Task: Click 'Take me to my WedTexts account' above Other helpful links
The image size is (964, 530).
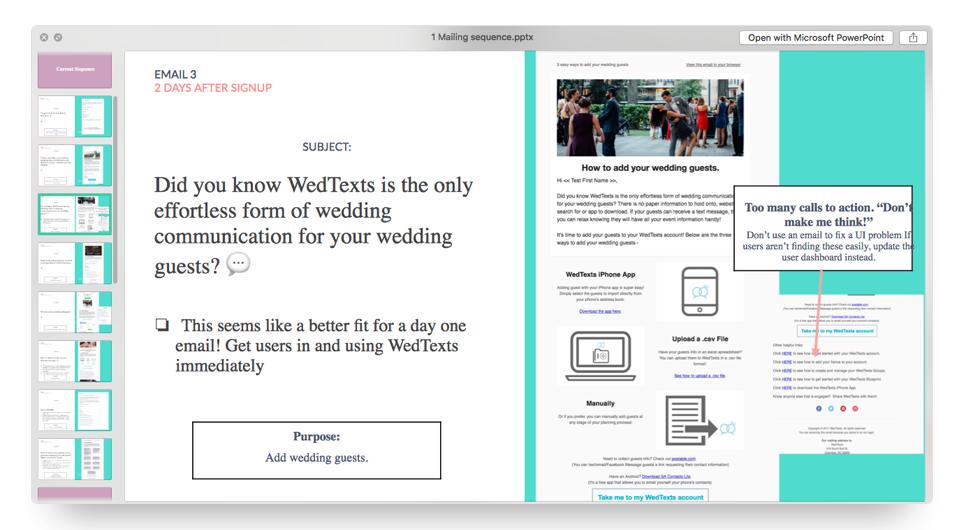Action: 837,331
